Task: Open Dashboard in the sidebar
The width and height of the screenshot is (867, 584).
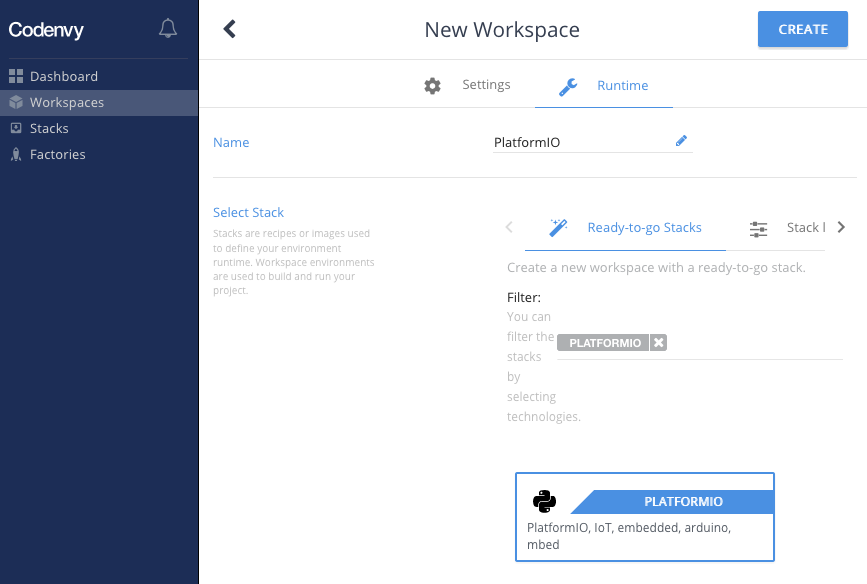Action: 99,76
